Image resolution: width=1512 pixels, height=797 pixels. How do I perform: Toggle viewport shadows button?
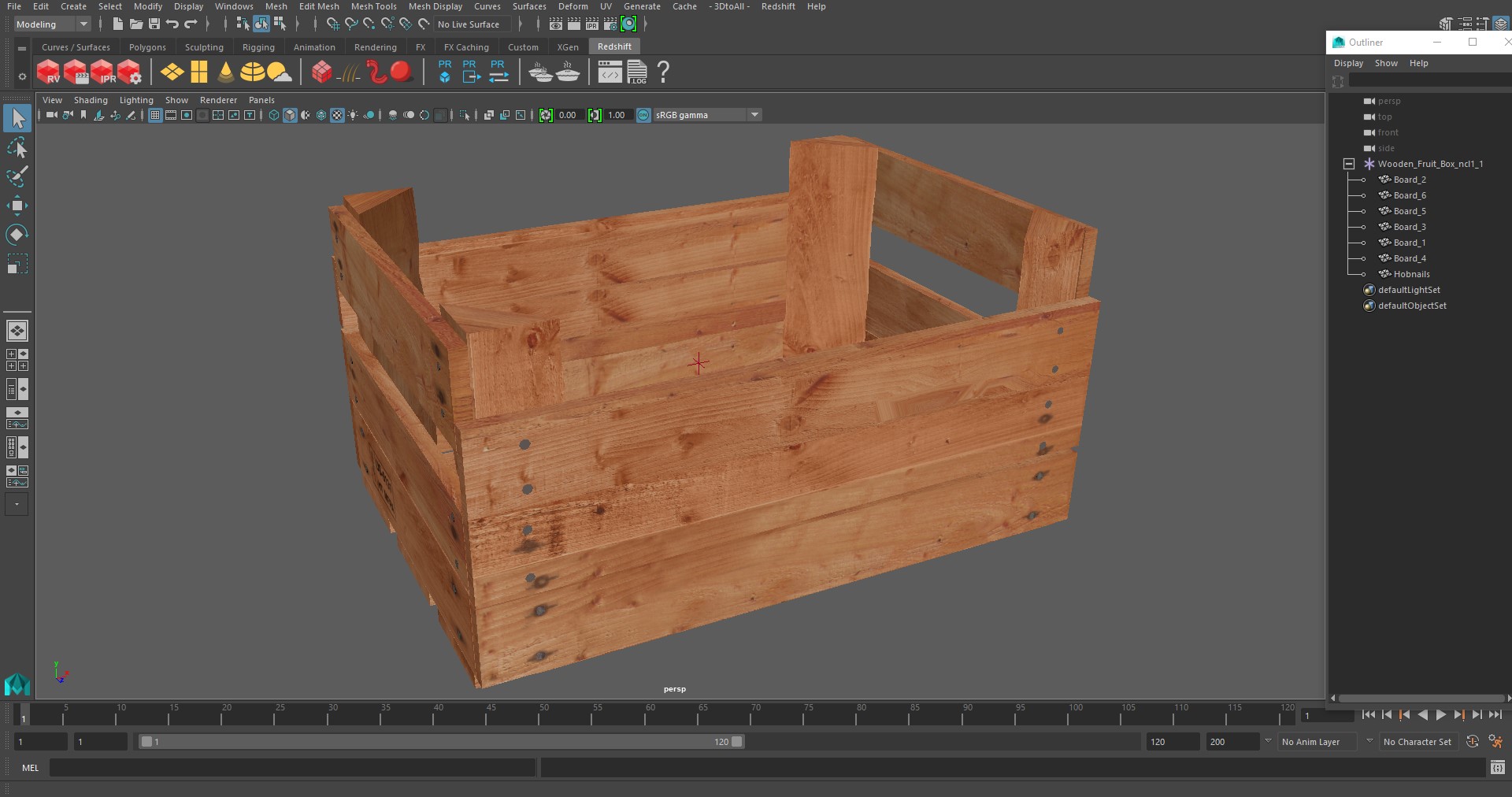pyautogui.click(x=369, y=115)
